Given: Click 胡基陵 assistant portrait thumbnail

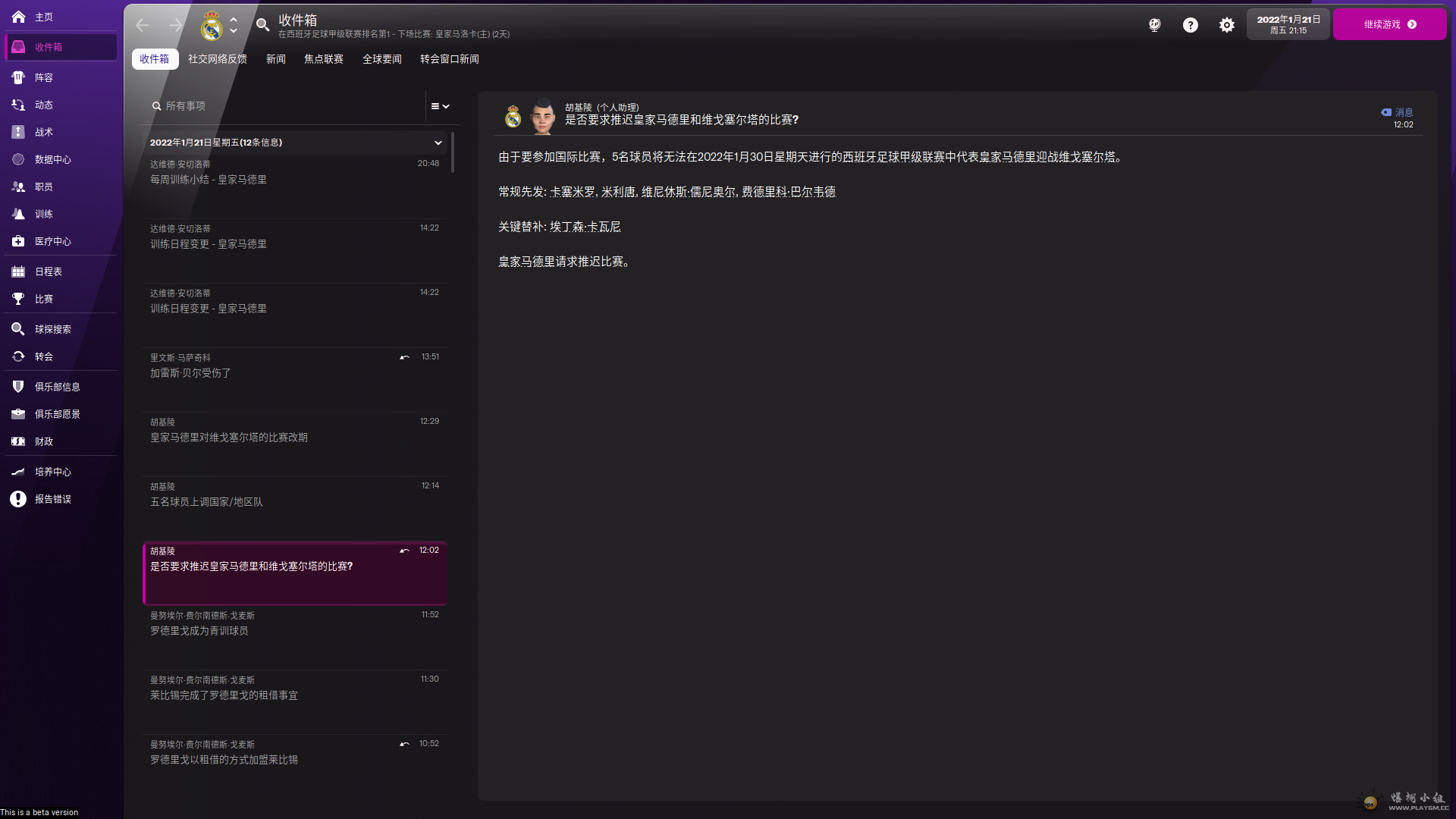Looking at the screenshot, I should [543, 116].
